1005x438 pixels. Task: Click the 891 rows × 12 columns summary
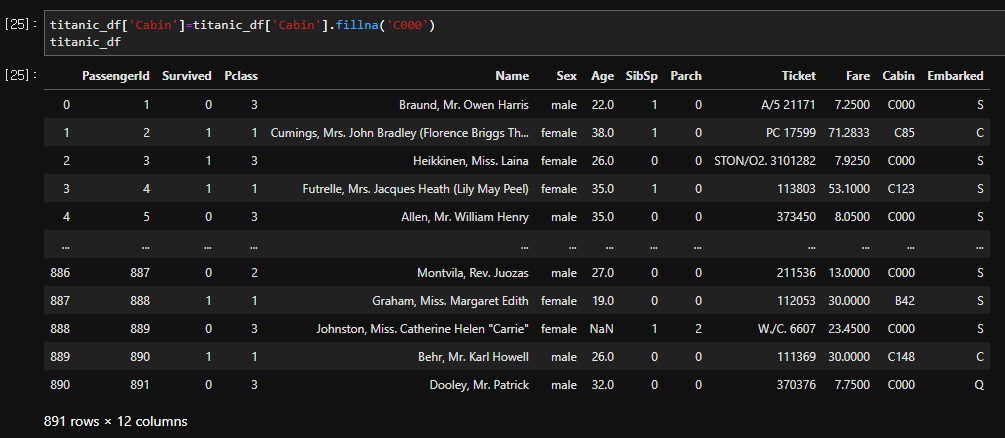click(115, 421)
